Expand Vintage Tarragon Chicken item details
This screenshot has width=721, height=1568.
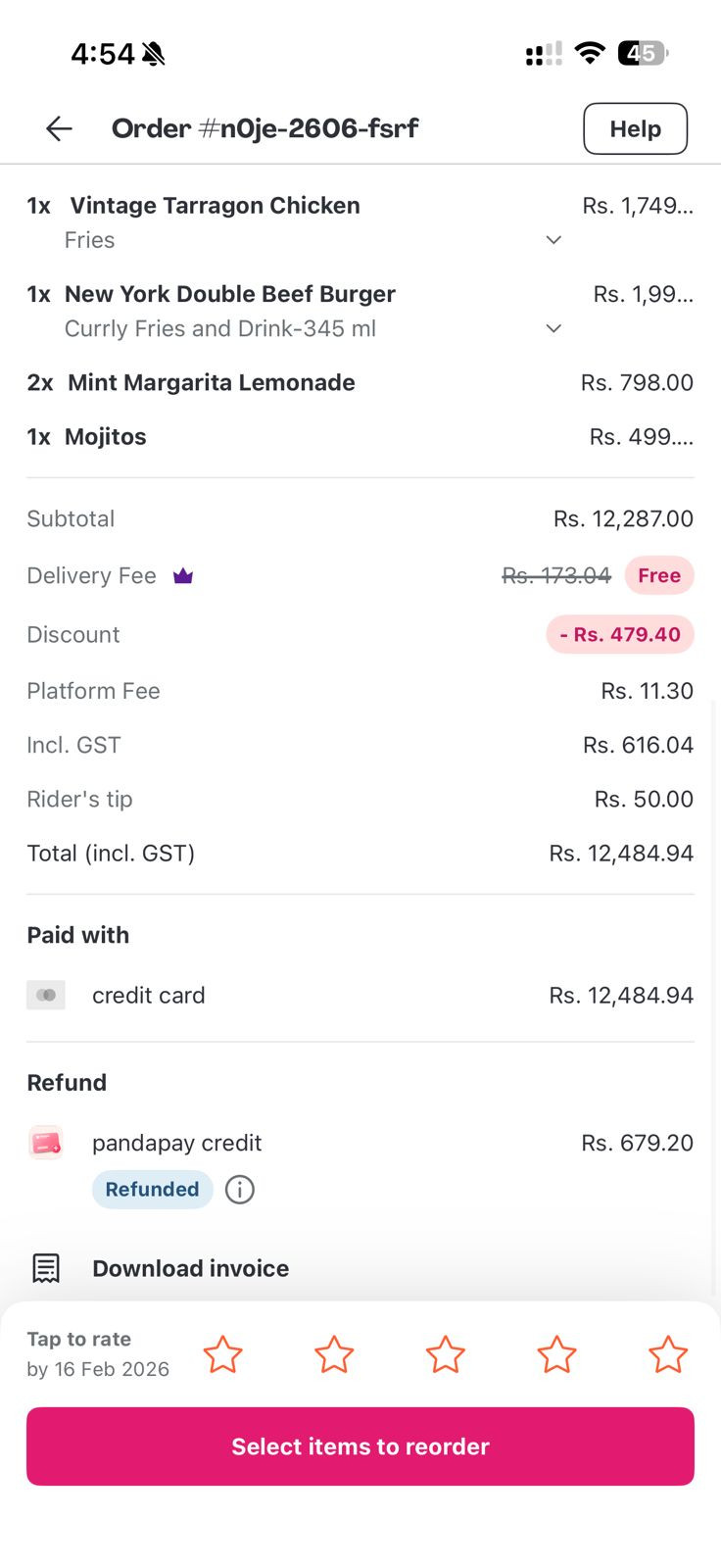click(x=553, y=240)
